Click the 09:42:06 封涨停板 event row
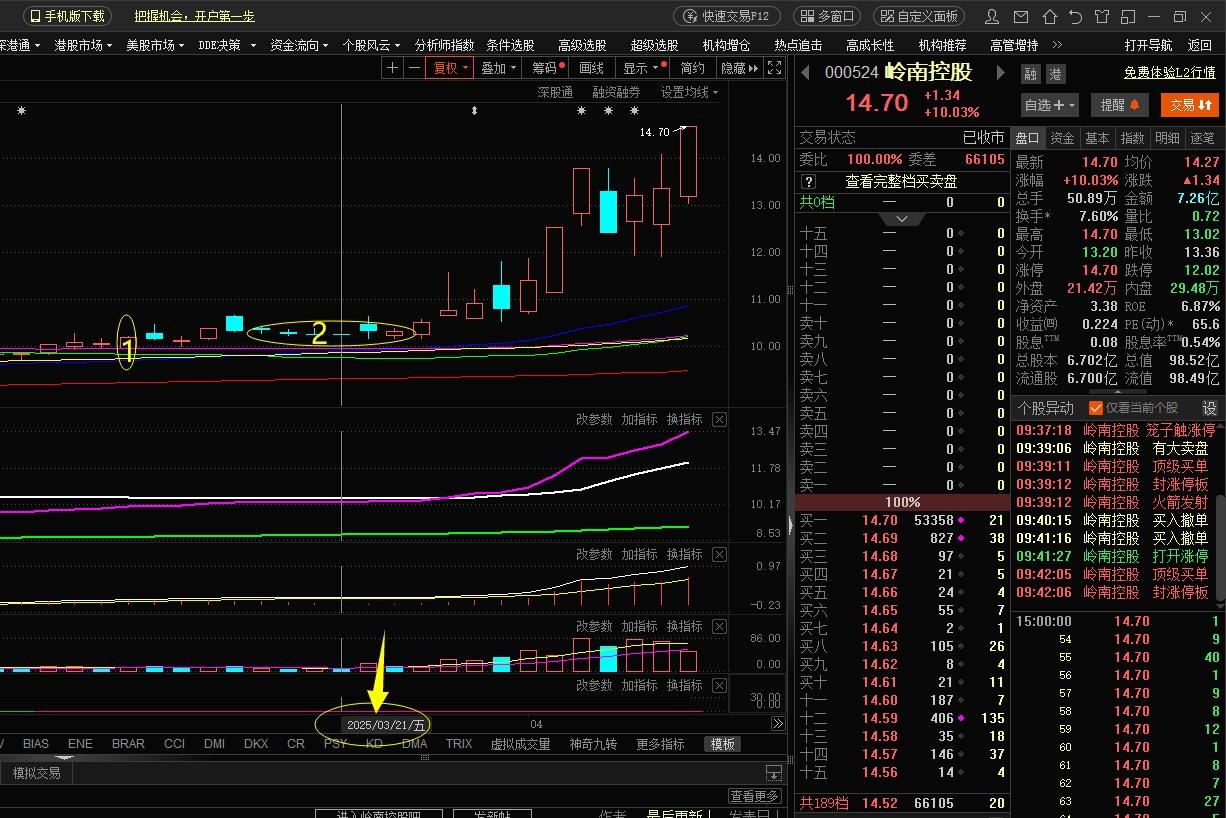 (1112, 592)
